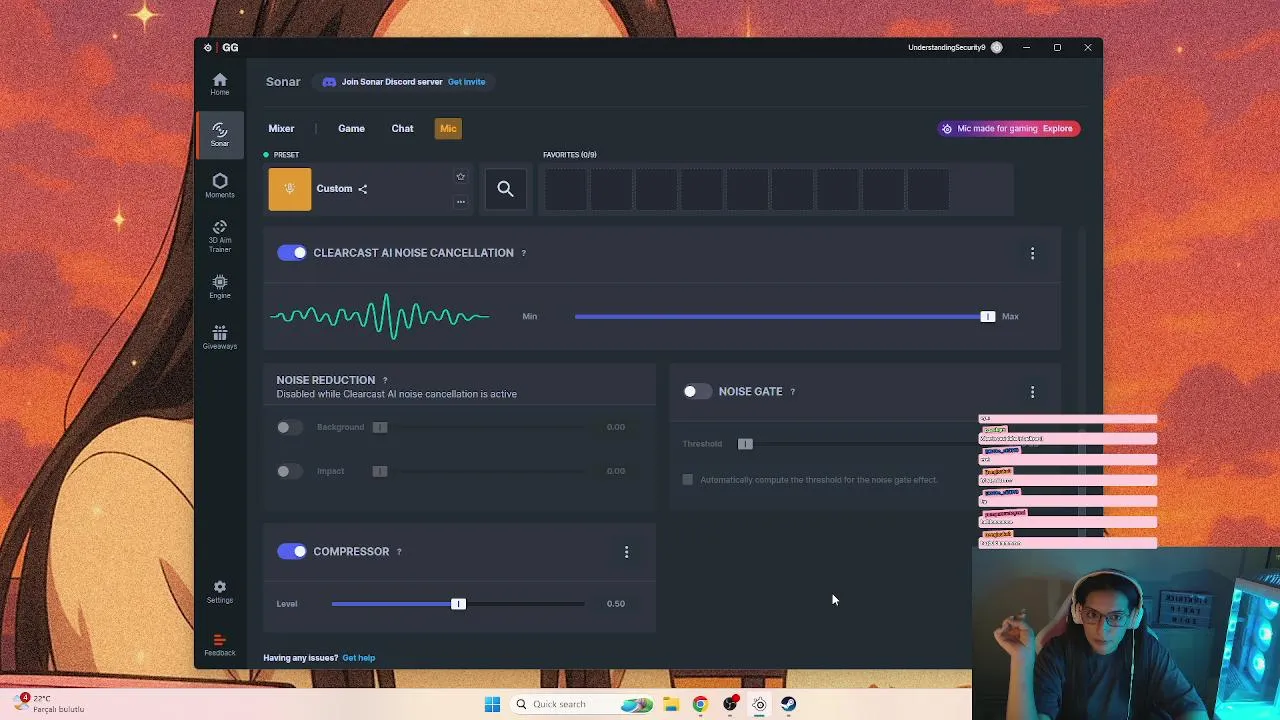Open the 3D Aim Trainer
The width and height of the screenshot is (1280, 720).
(219, 236)
